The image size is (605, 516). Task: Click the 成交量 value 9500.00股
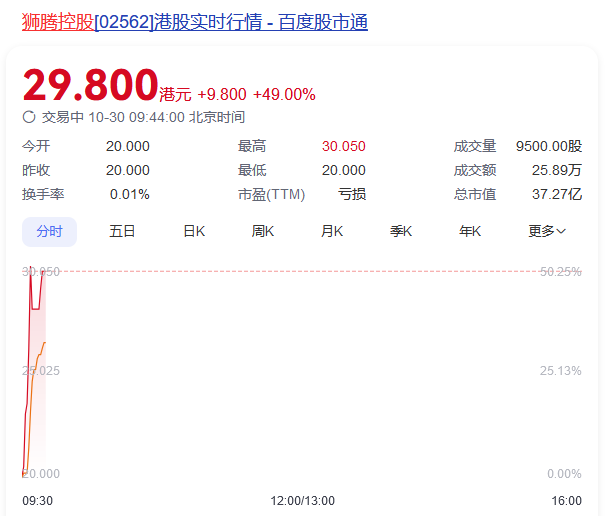(548, 146)
